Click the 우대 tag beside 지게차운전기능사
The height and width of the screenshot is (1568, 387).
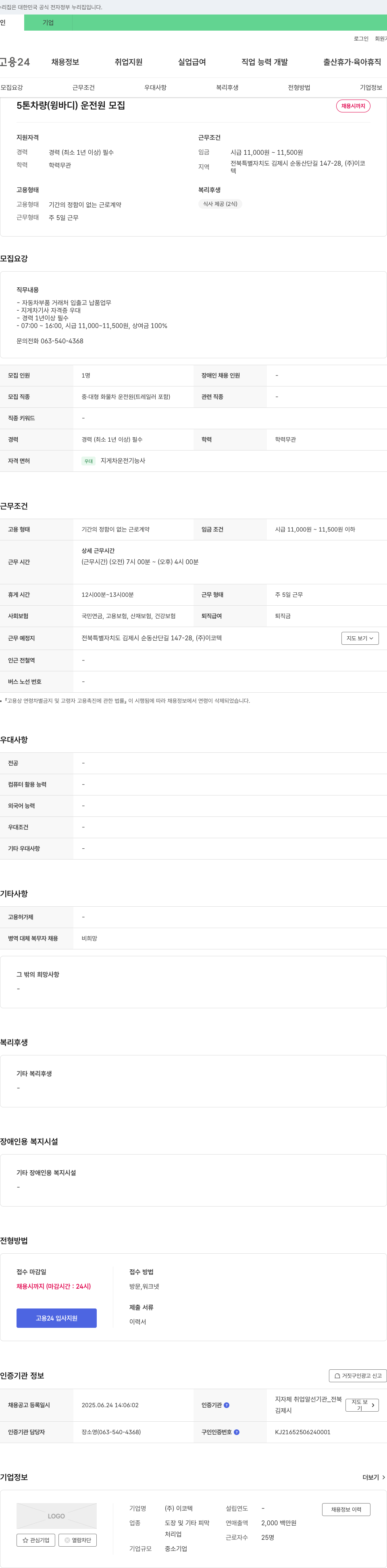click(x=88, y=461)
